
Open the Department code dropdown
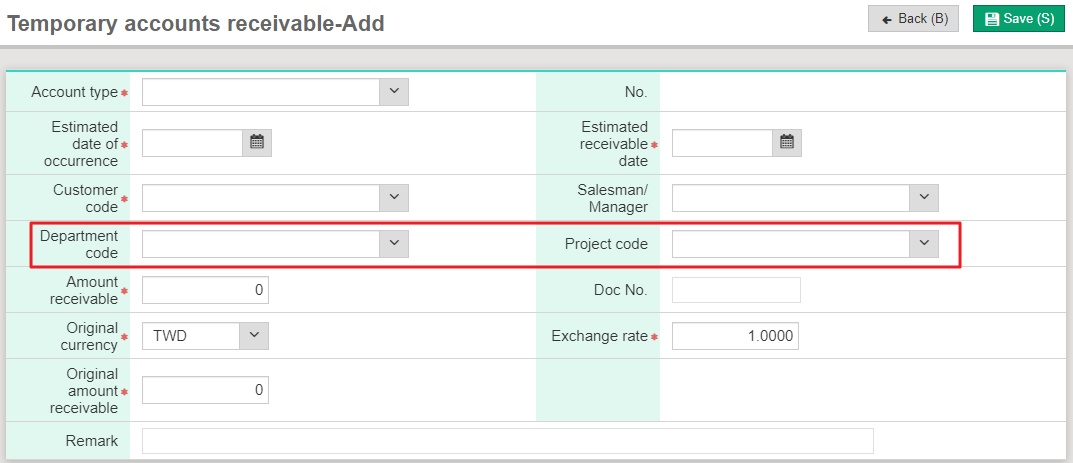(x=394, y=243)
